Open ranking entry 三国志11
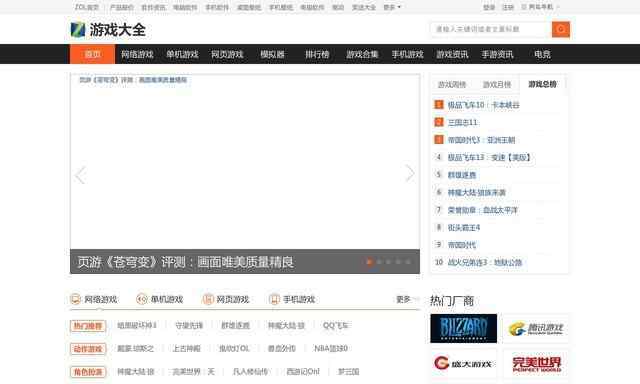Screen dimensions: 640x384 [x=462, y=122]
